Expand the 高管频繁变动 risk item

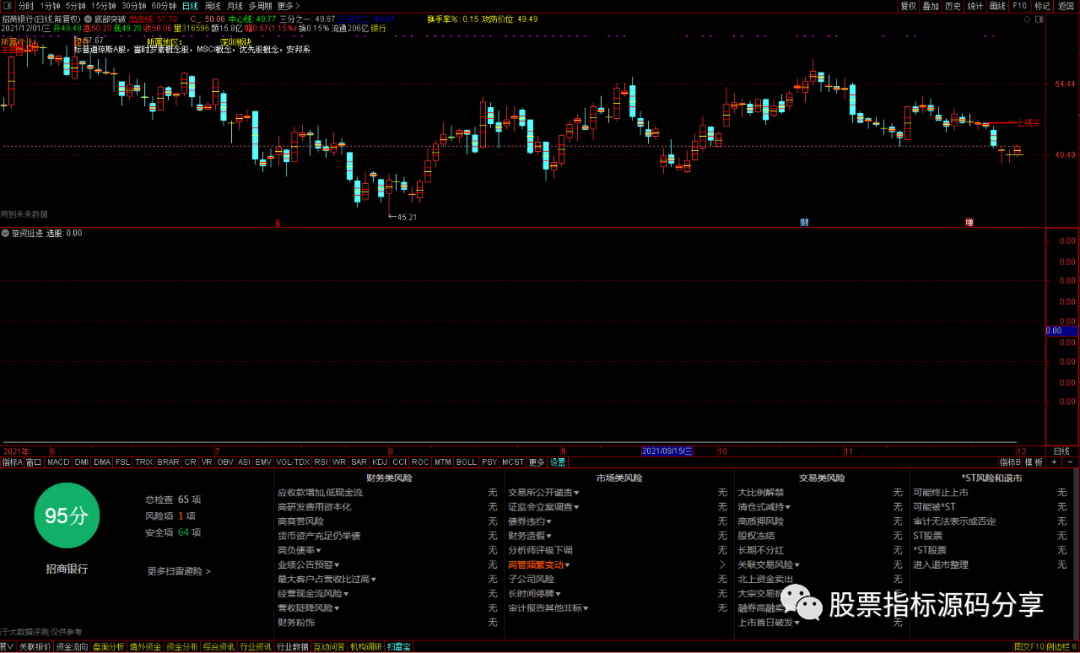[539, 565]
